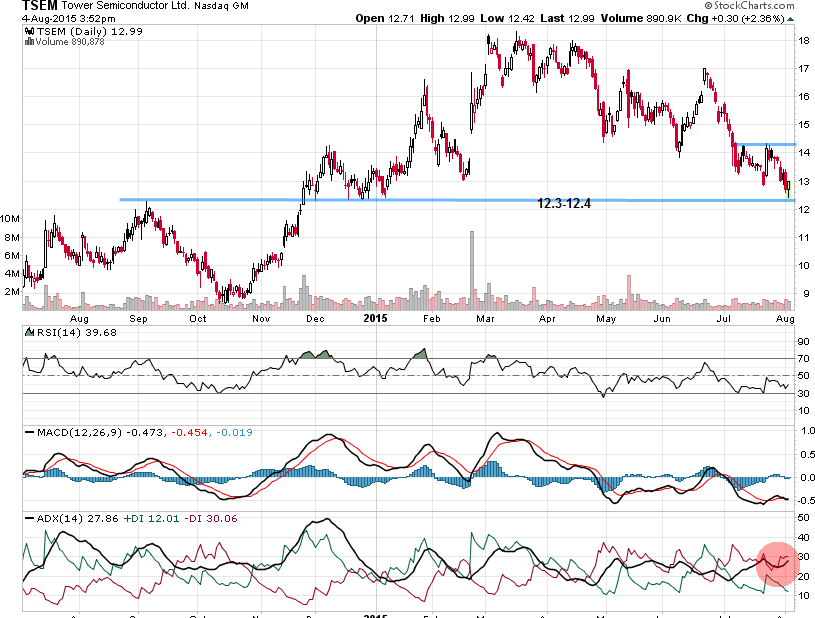815x618 pixels.
Task: Click the Nasdaq GM exchange label
Action: click(x=221, y=6)
